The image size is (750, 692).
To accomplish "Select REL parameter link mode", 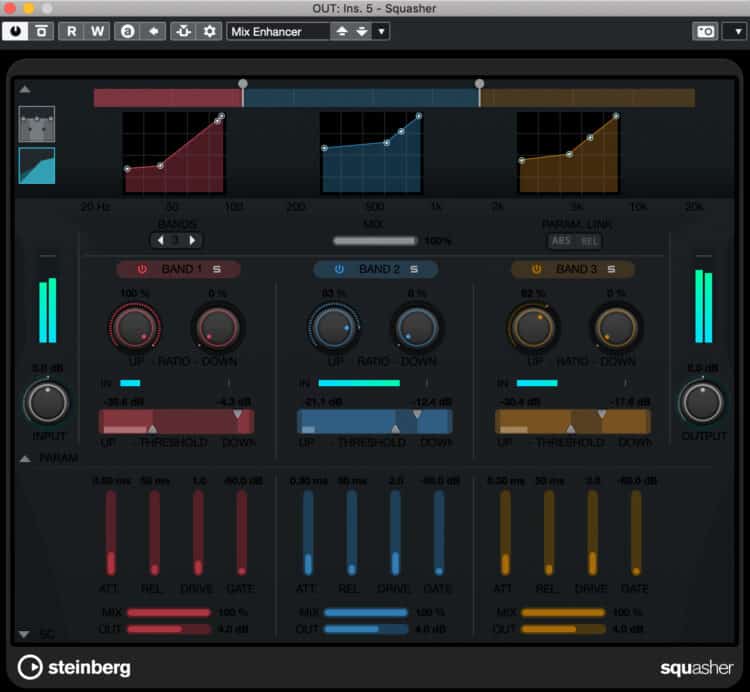I will 589,241.
